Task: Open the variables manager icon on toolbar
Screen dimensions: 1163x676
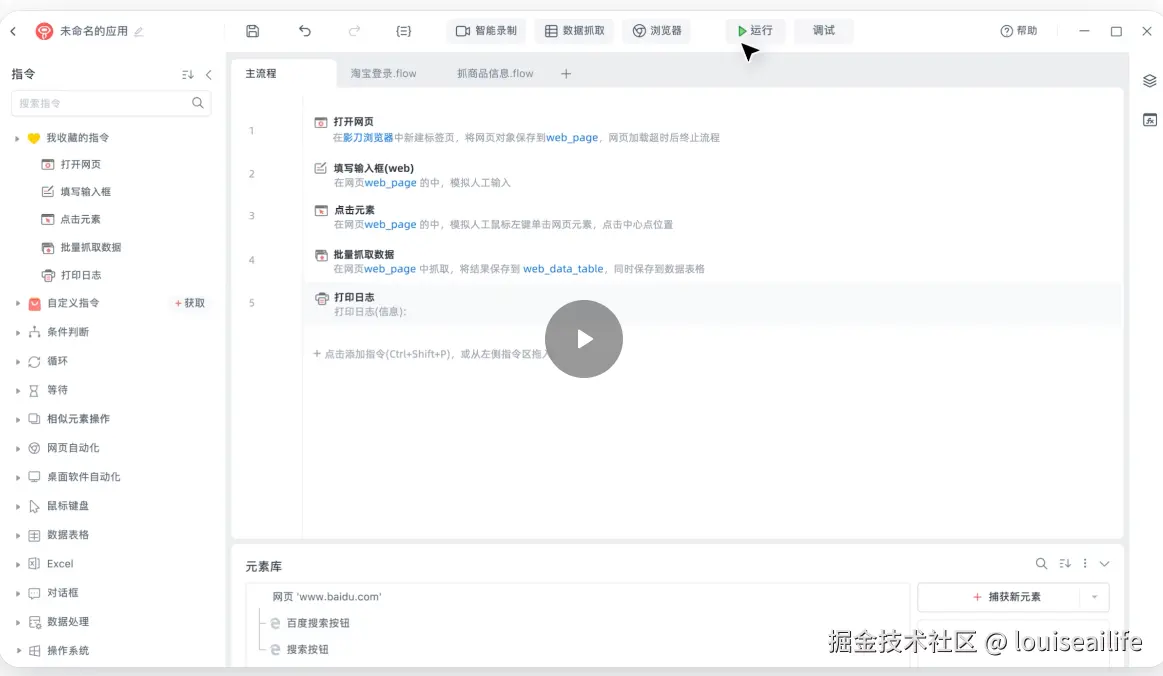Action: pos(403,31)
